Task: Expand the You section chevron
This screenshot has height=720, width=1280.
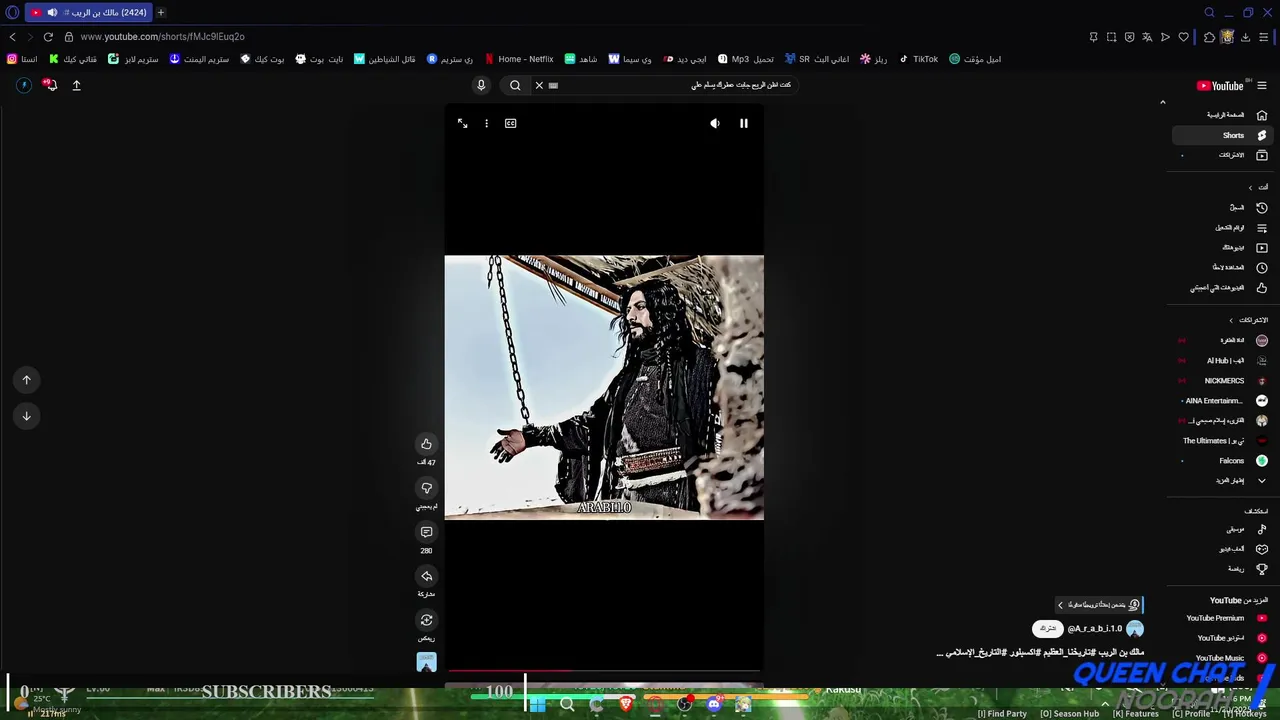Action: [x=1250, y=187]
